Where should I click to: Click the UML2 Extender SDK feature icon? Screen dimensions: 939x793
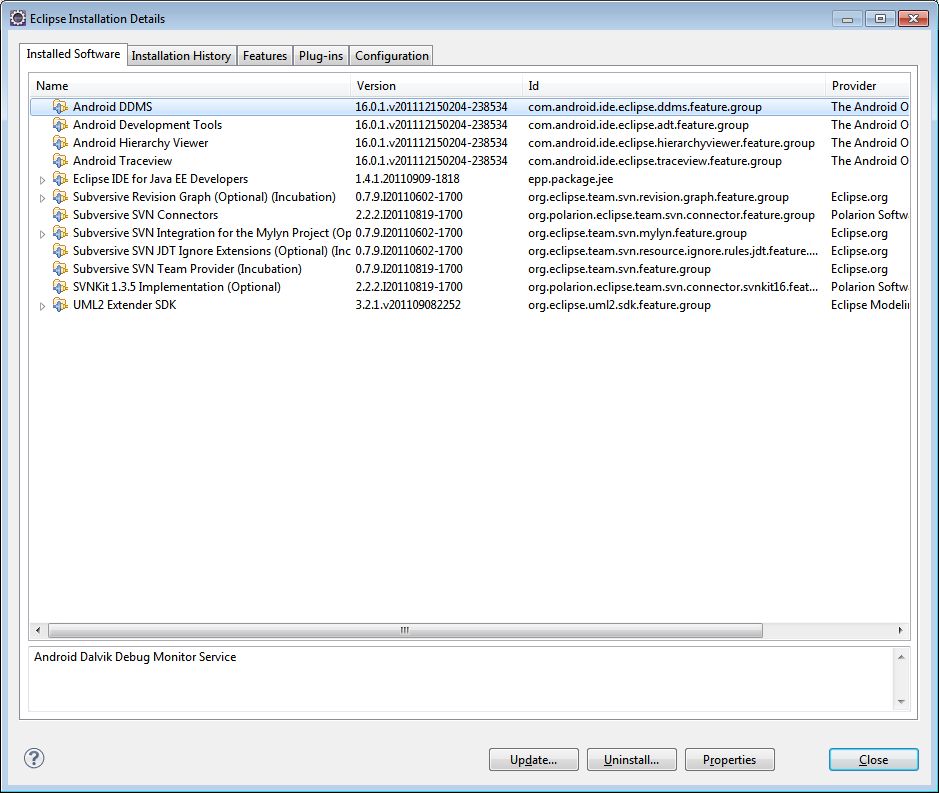(x=60, y=304)
